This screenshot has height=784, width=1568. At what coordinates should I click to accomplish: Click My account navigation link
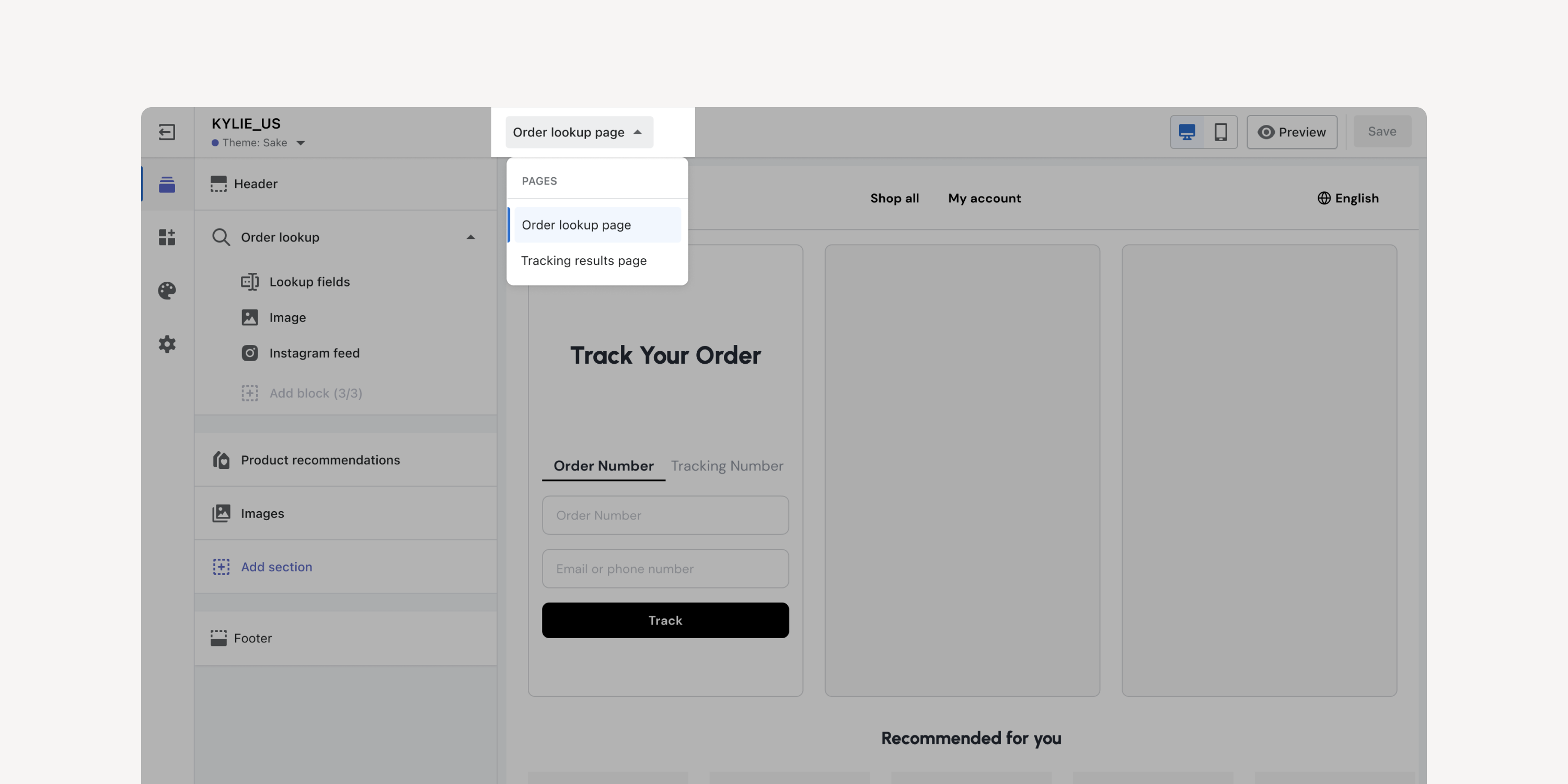[x=984, y=198]
